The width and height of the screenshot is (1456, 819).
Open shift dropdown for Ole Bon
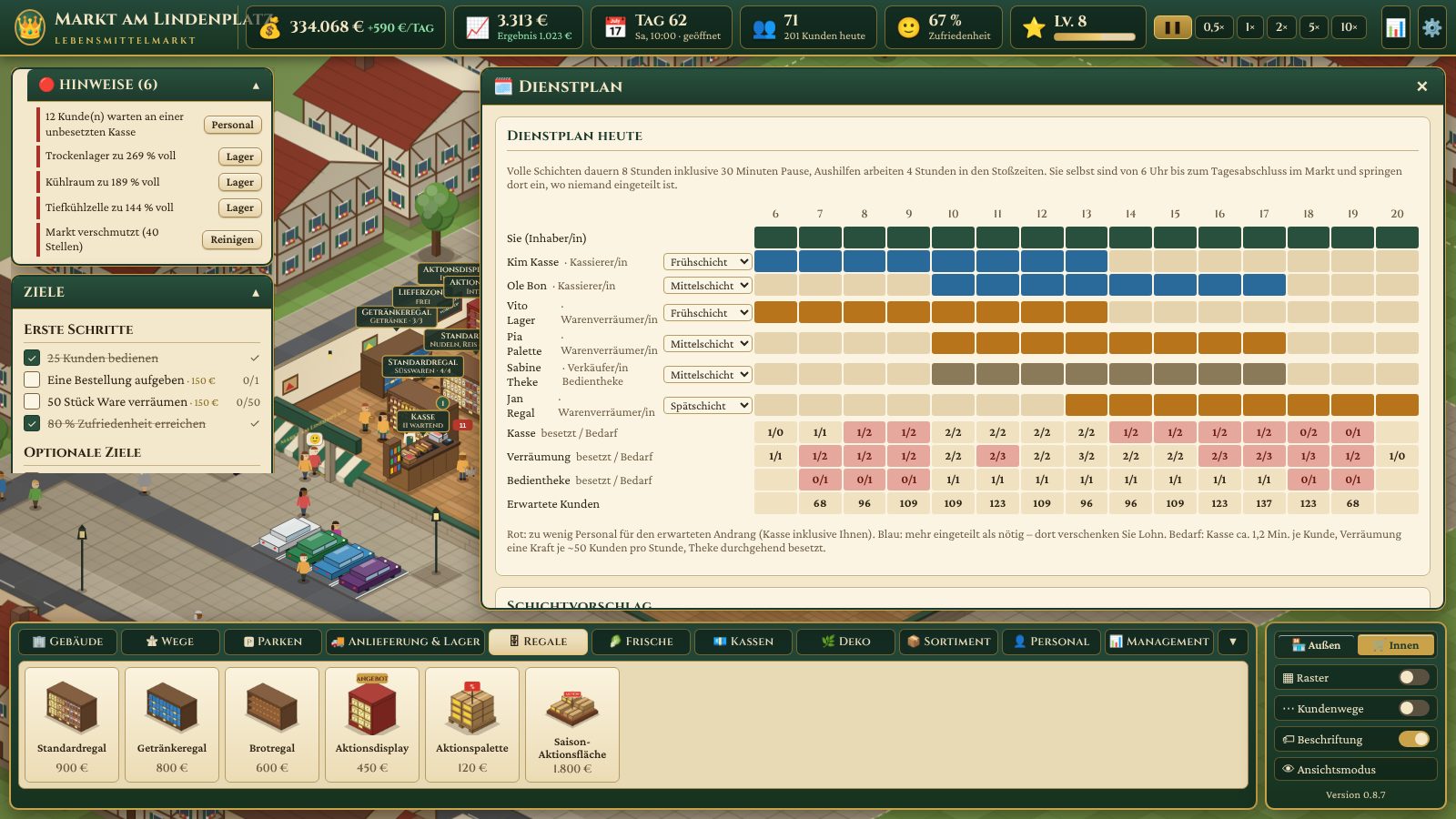coord(707,286)
